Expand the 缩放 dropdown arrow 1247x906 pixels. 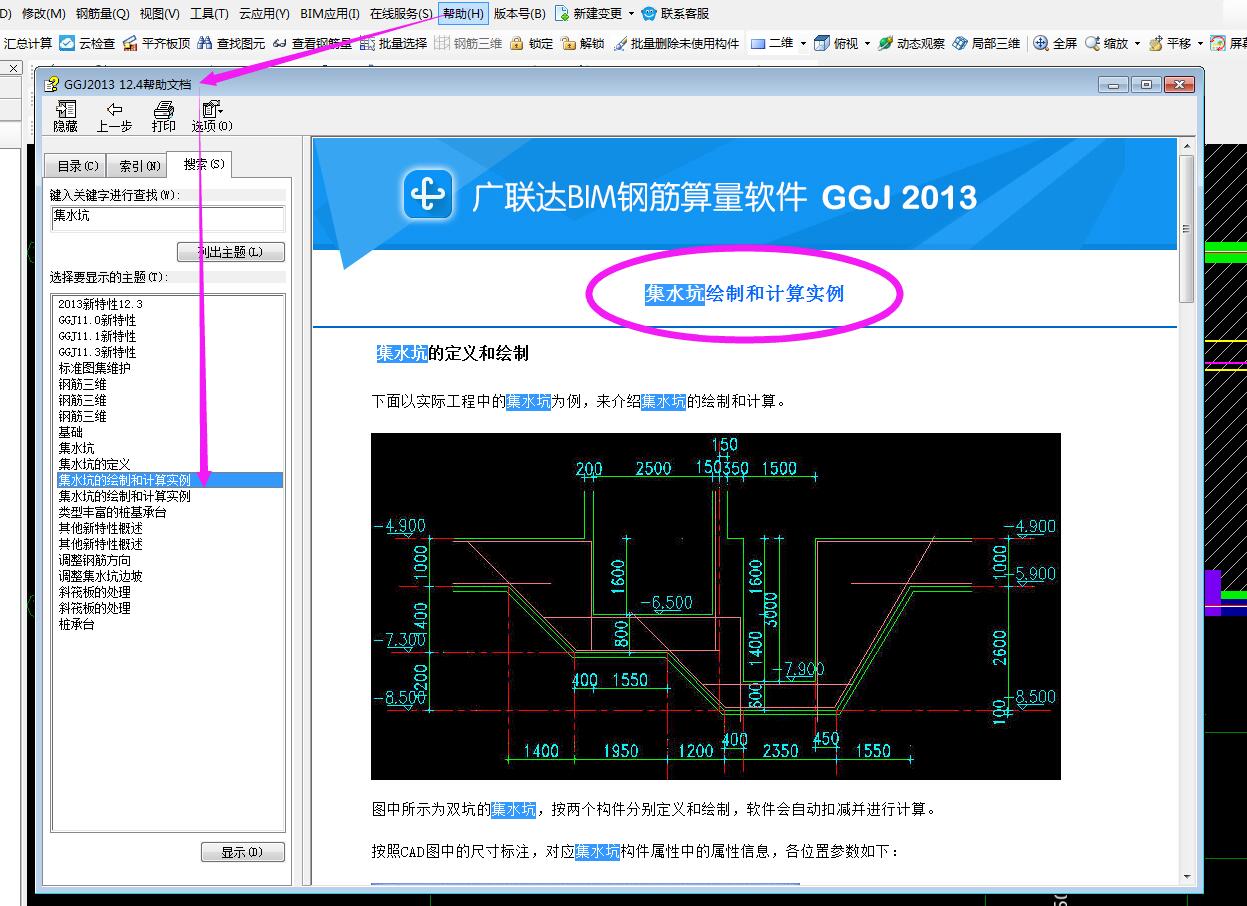coord(1137,43)
